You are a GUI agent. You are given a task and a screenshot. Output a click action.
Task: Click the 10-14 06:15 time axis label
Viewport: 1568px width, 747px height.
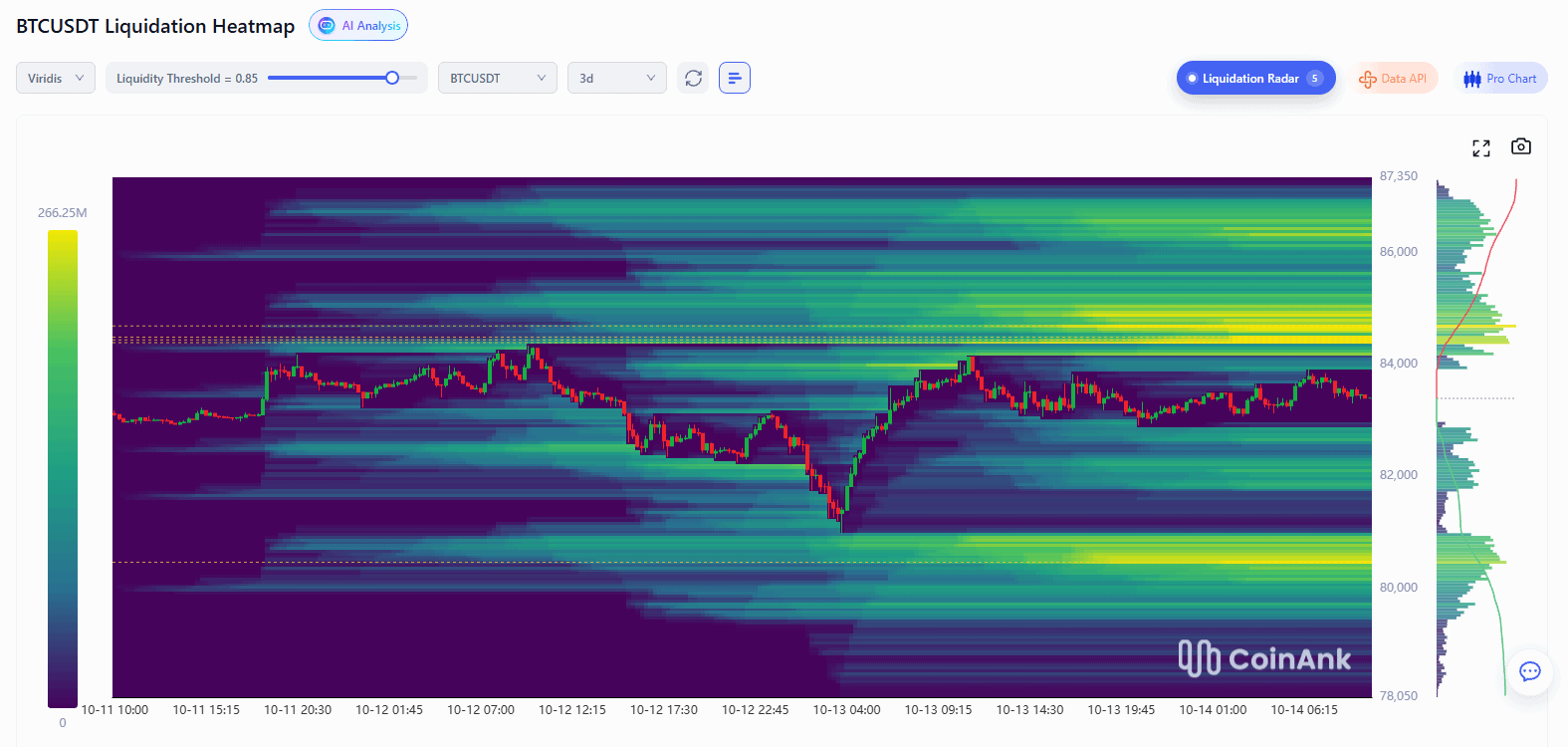(x=1304, y=710)
